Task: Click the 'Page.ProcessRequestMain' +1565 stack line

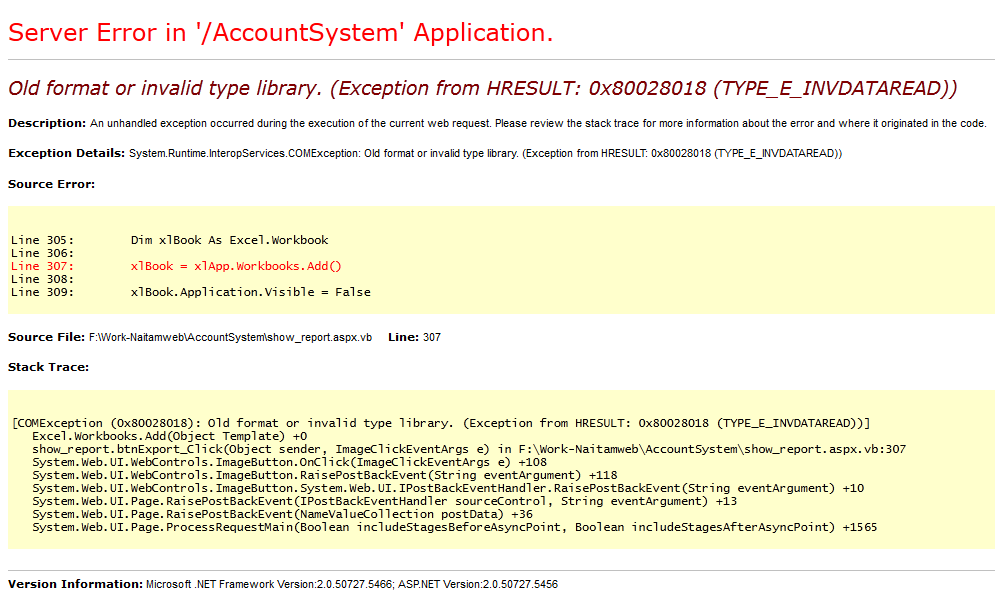Action: pos(455,527)
